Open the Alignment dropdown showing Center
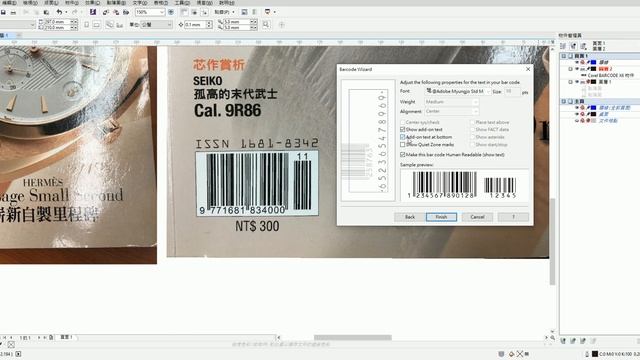This screenshot has width=640, height=360. 451,111
